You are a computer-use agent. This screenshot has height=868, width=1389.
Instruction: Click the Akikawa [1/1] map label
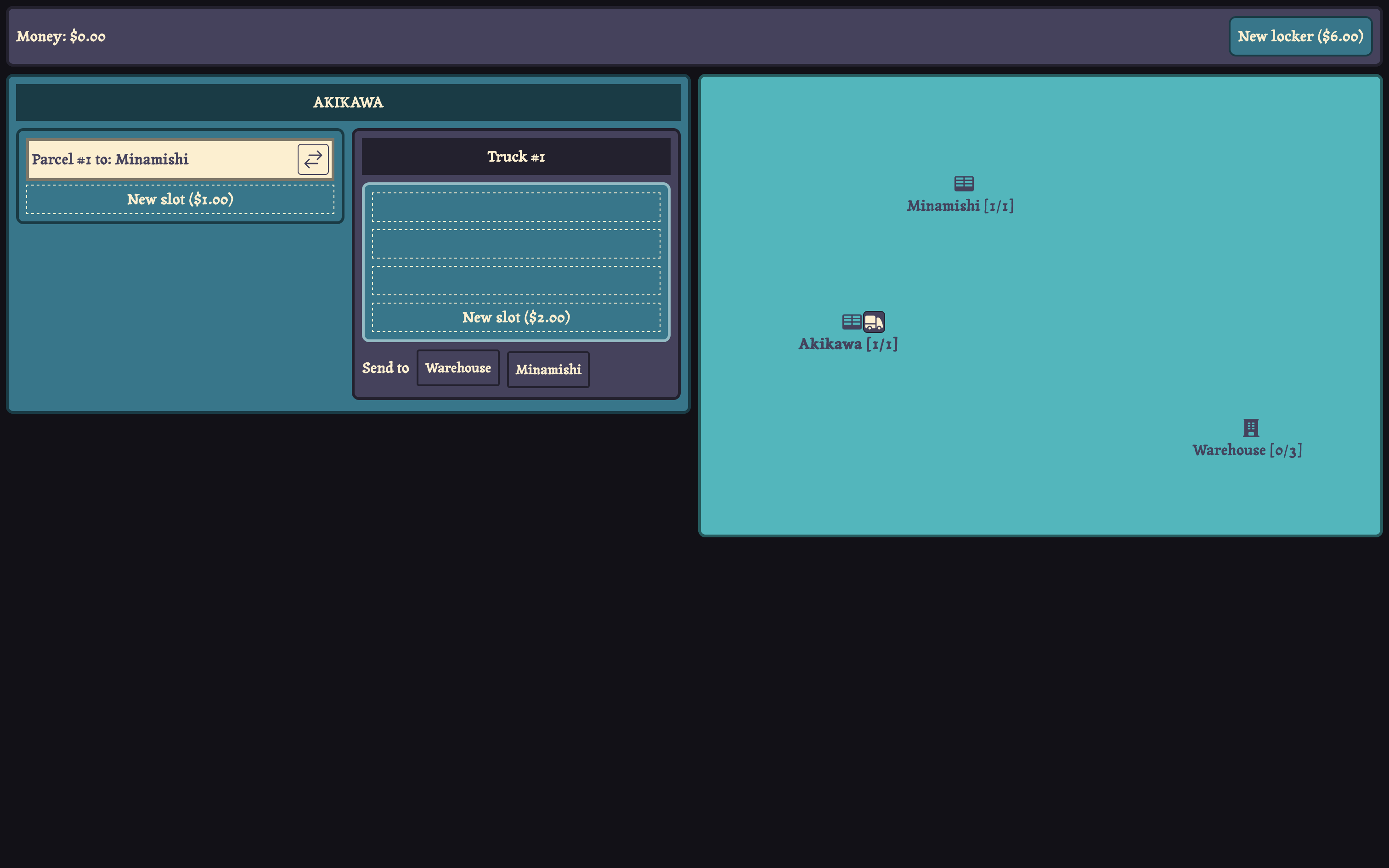(x=848, y=344)
